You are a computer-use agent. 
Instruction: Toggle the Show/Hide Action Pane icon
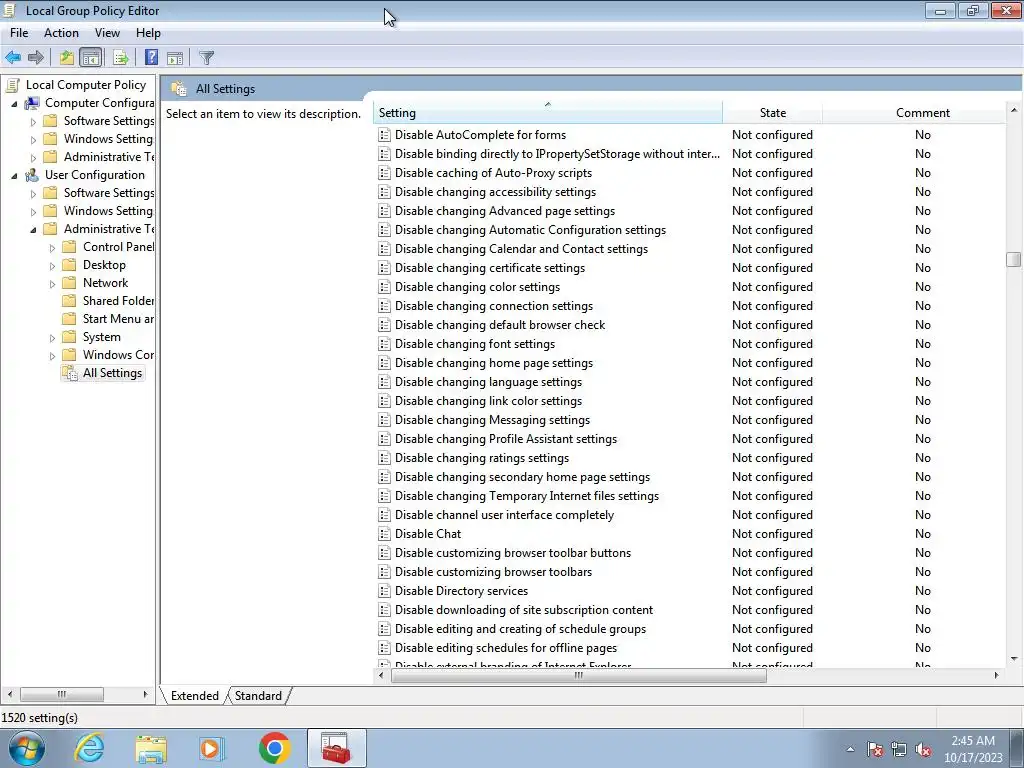175,57
